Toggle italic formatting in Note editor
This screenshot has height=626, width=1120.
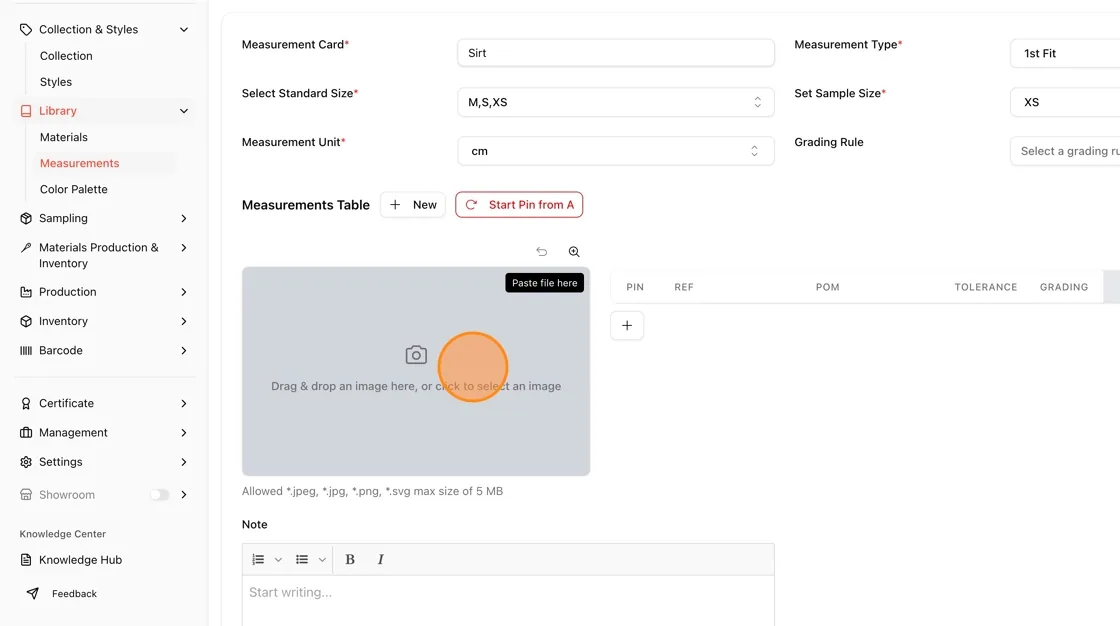point(380,560)
